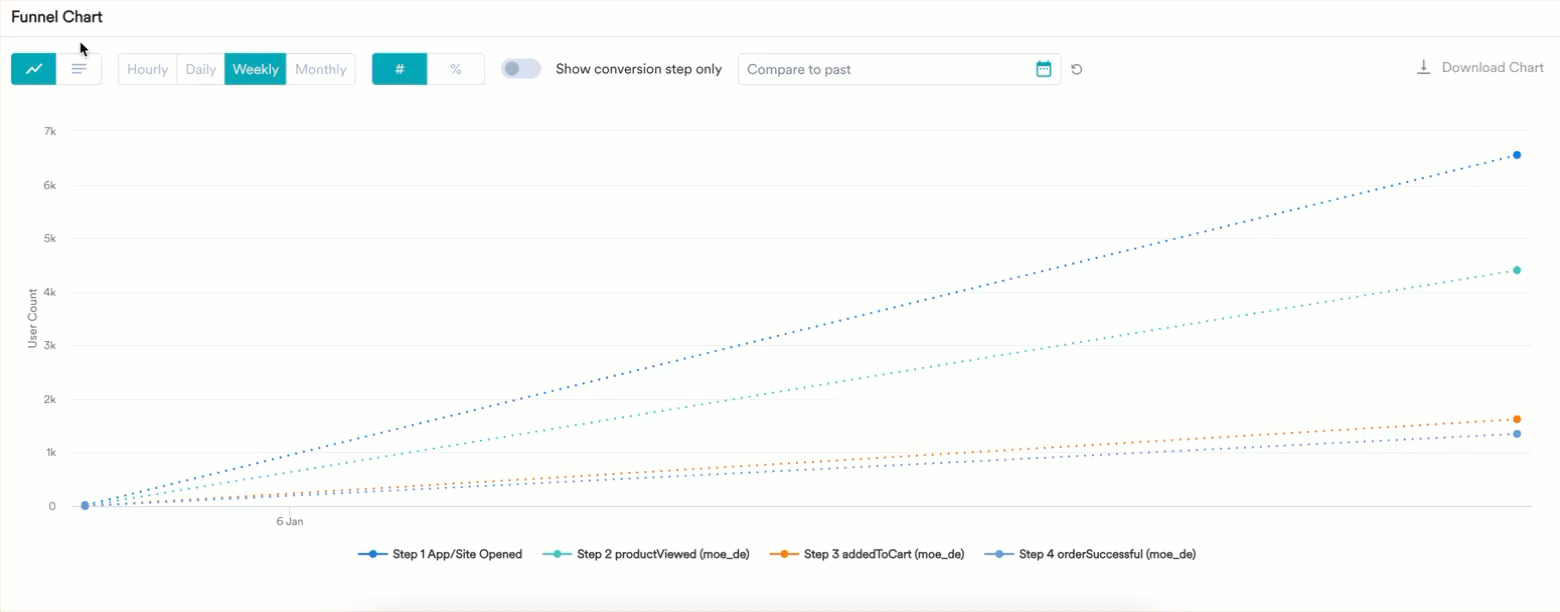Select Hourly granularity tab
The width and height of the screenshot is (1560, 612).
[148, 69]
